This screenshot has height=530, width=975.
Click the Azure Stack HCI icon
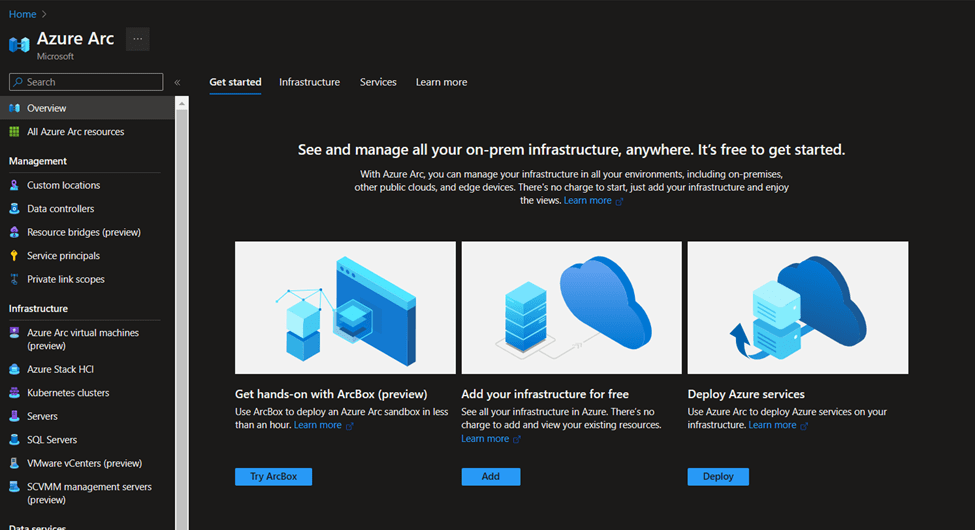point(14,370)
